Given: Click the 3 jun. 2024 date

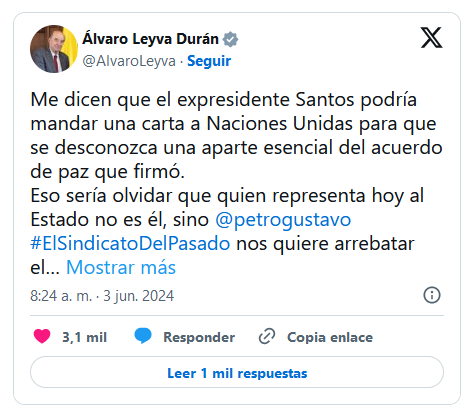Looking at the screenshot, I should point(139,296).
